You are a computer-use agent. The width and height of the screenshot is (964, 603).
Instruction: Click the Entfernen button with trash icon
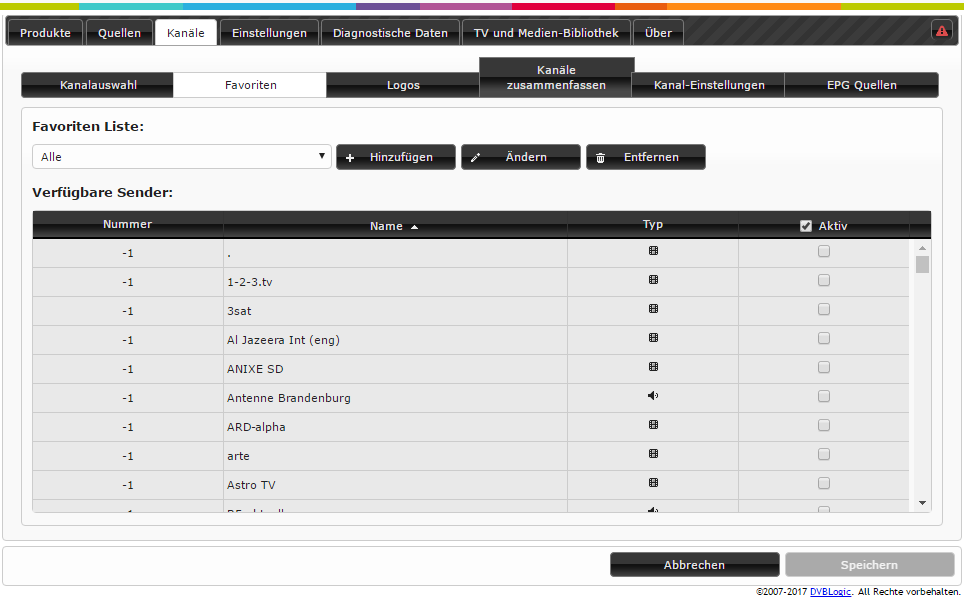coord(646,157)
